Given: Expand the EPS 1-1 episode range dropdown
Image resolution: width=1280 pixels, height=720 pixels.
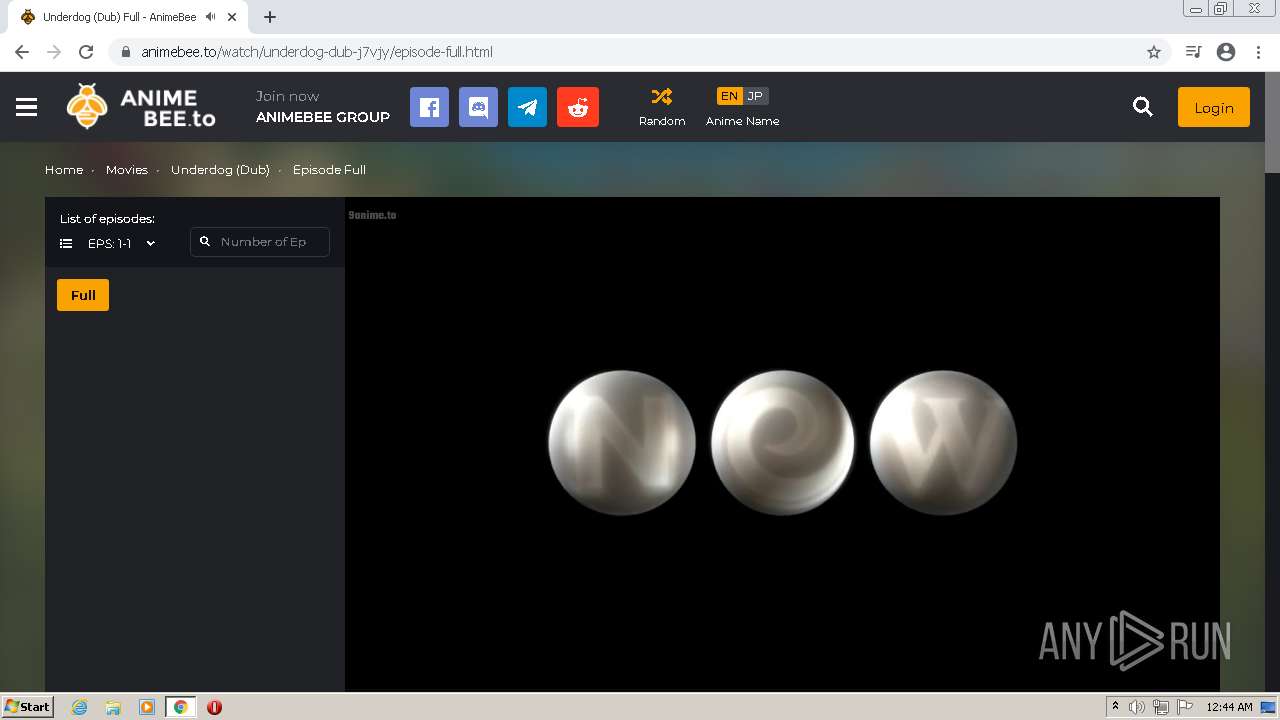Looking at the screenshot, I should coord(109,243).
